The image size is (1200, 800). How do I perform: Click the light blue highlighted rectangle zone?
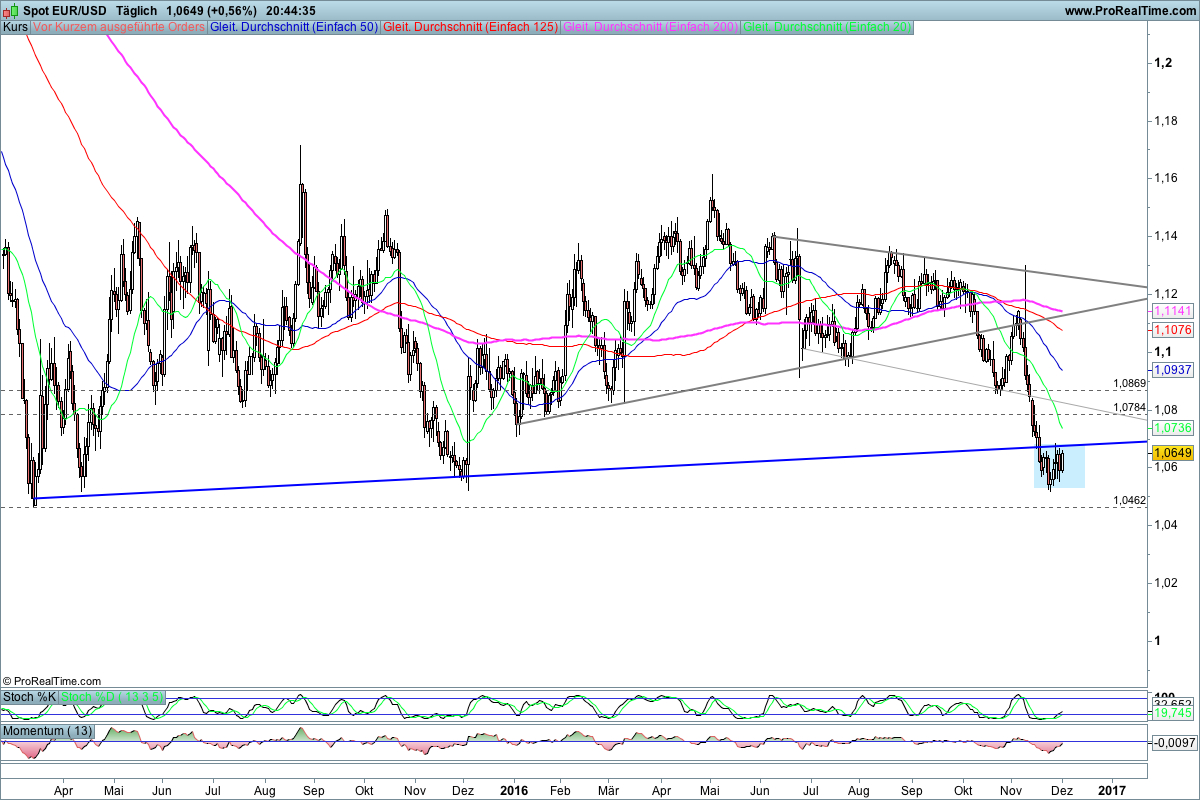coord(1059,467)
